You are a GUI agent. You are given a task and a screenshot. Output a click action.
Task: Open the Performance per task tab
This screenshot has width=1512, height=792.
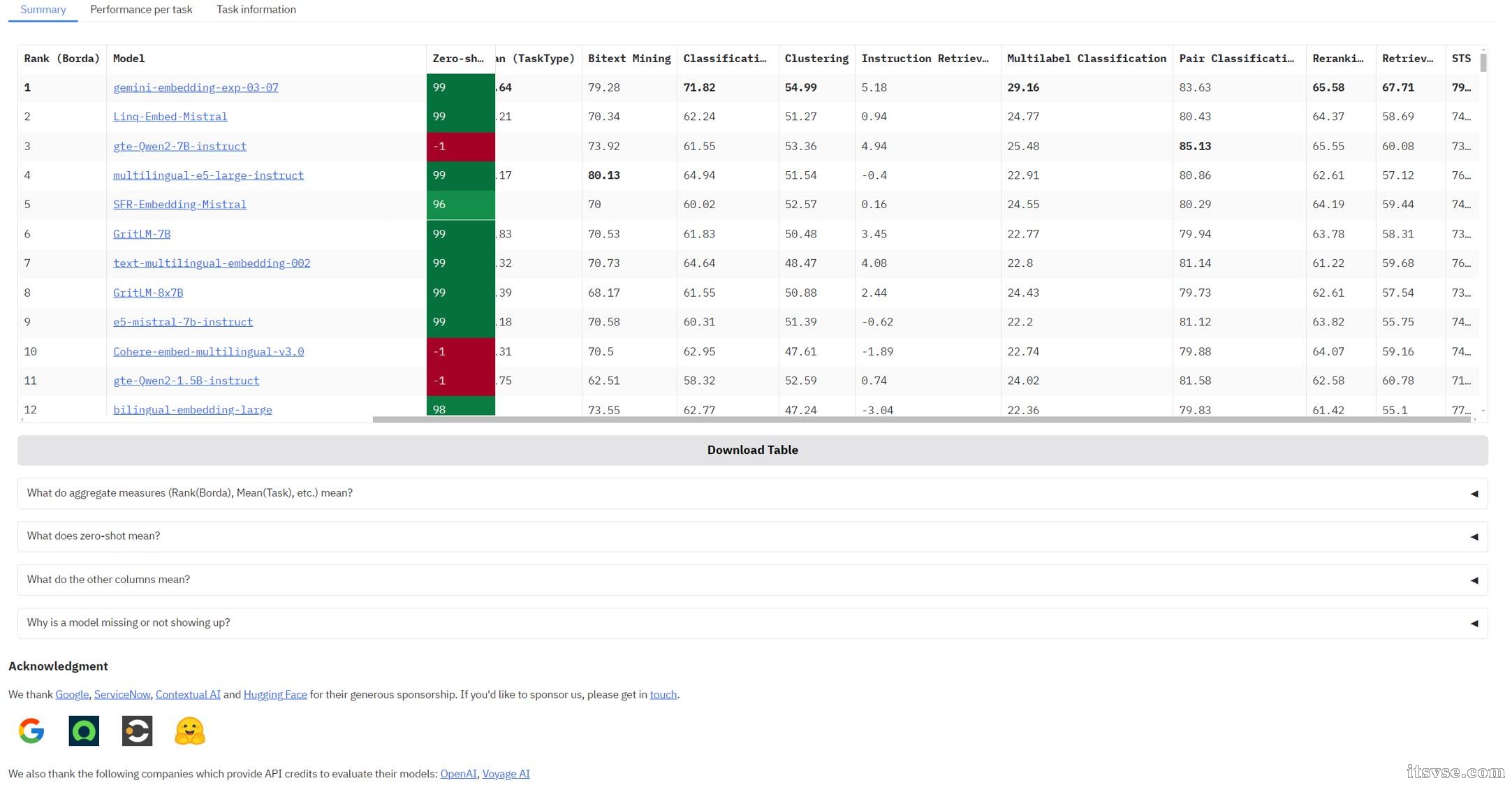point(141,10)
